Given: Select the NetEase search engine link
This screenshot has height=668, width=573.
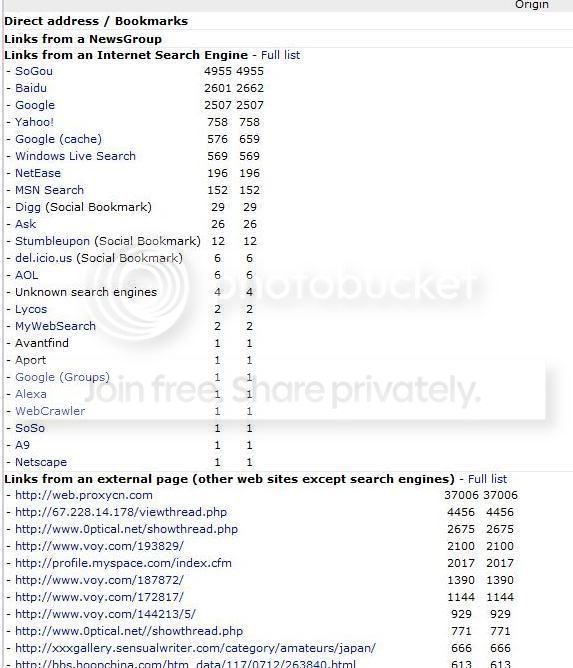Looking at the screenshot, I should (38, 173).
